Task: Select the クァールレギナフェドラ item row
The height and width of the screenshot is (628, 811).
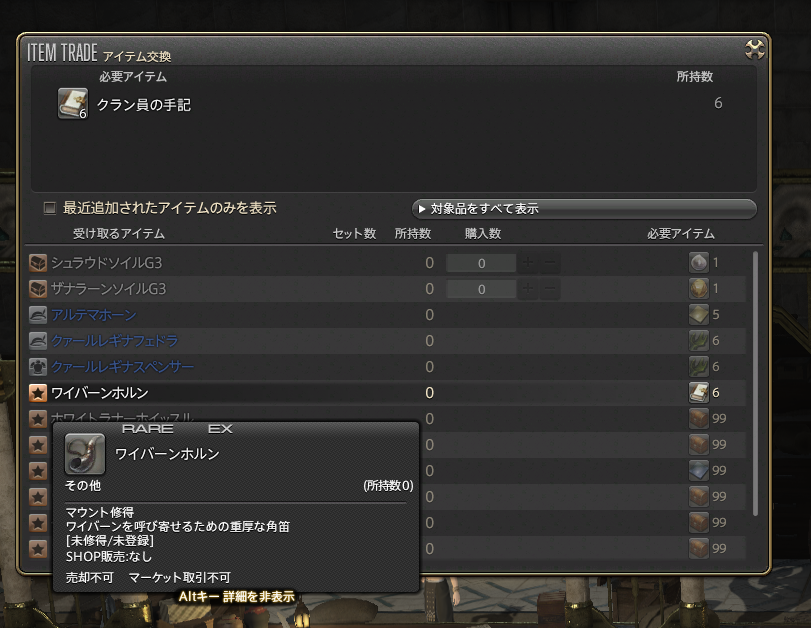Action: point(387,340)
